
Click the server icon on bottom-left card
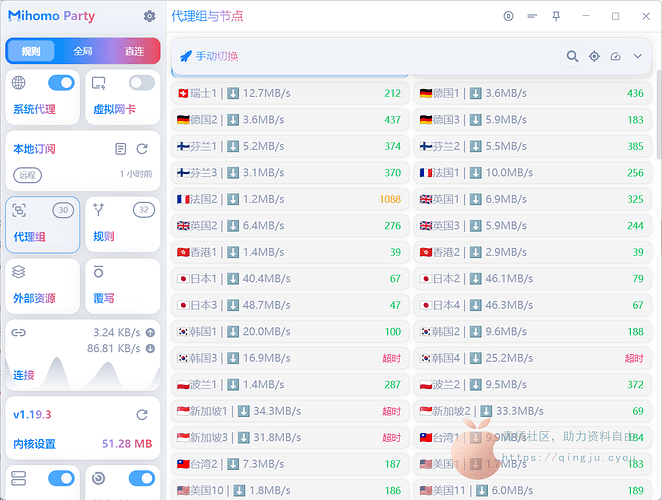[x=19, y=478]
